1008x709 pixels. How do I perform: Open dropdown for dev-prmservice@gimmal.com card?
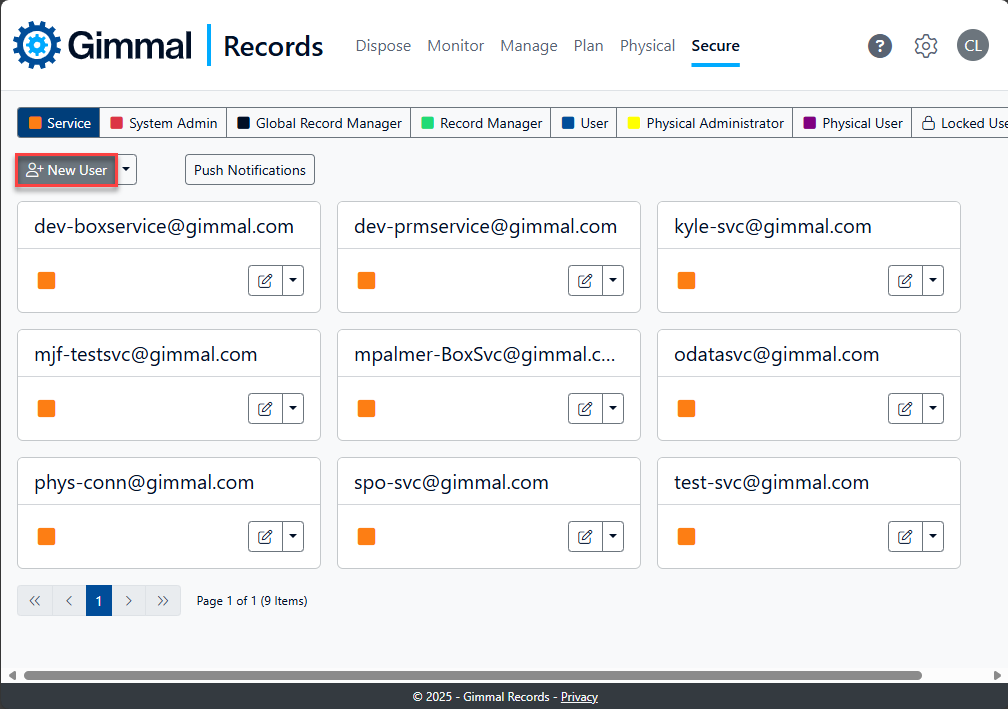pyautogui.click(x=613, y=280)
